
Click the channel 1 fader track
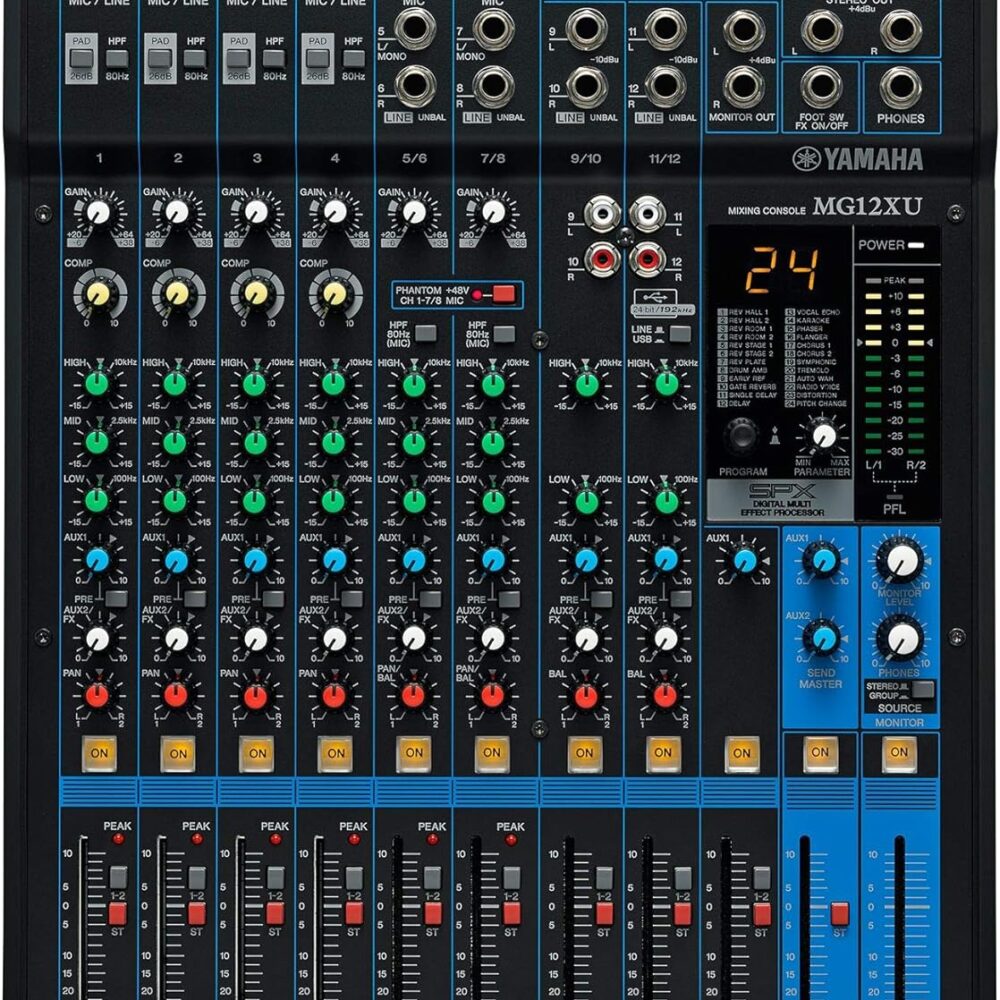[x=84, y=917]
